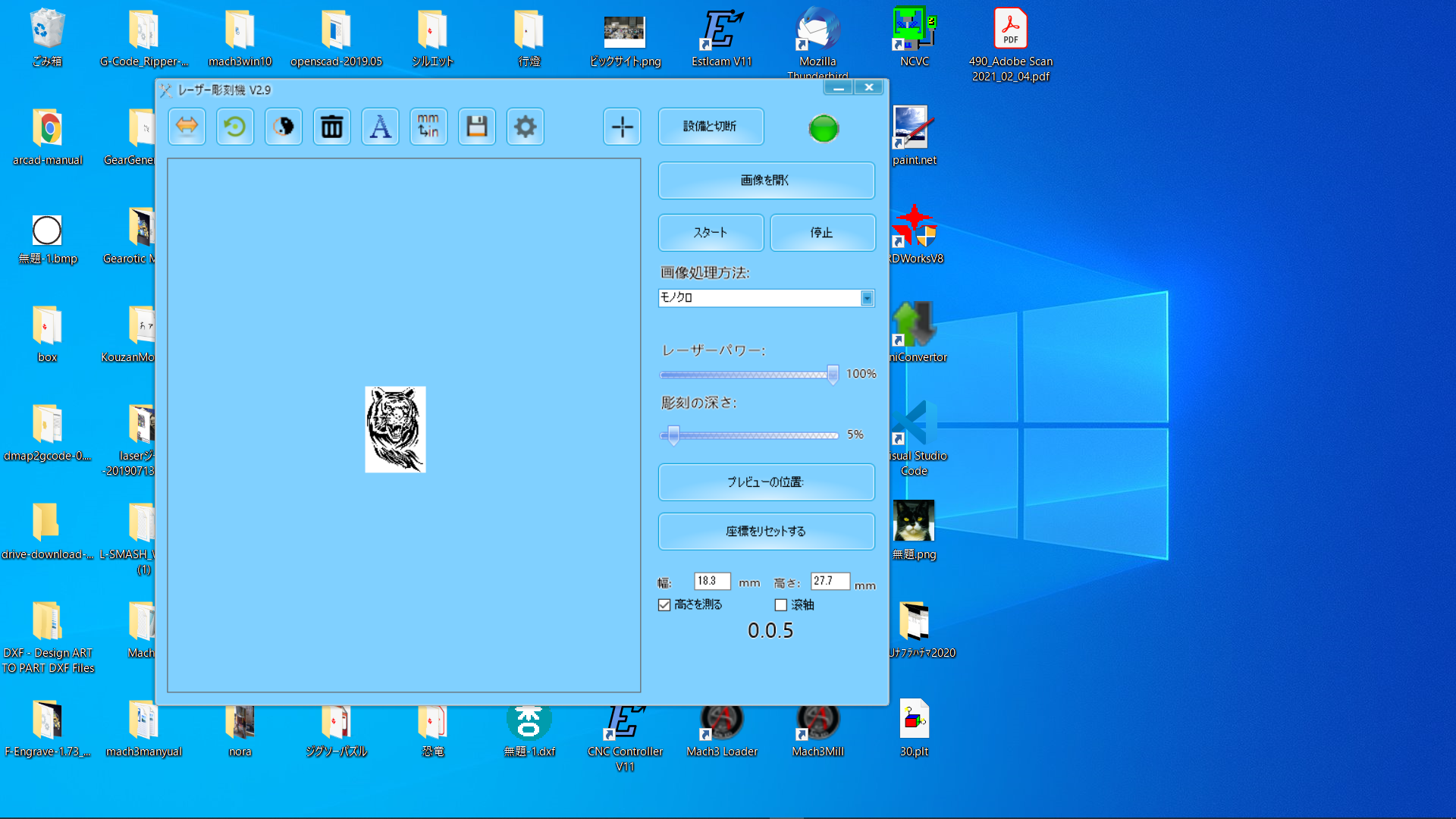The height and width of the screenshot is (819, 1456).
Task: Toggle the mm/in unit conversion icon
Action: pyautogui.click(x=428, y=127)
